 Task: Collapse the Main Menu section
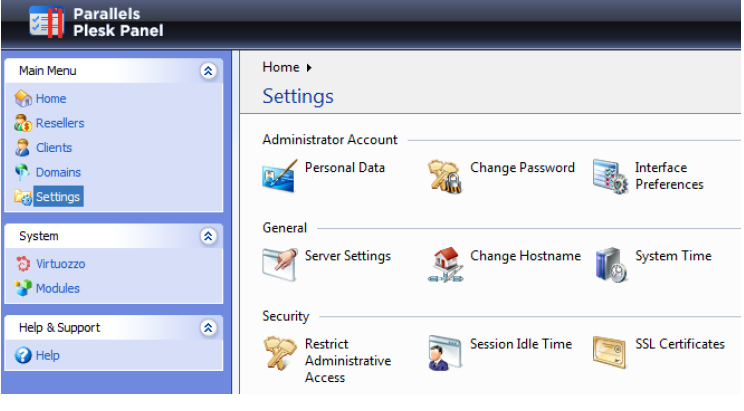[x=208, y=71]
